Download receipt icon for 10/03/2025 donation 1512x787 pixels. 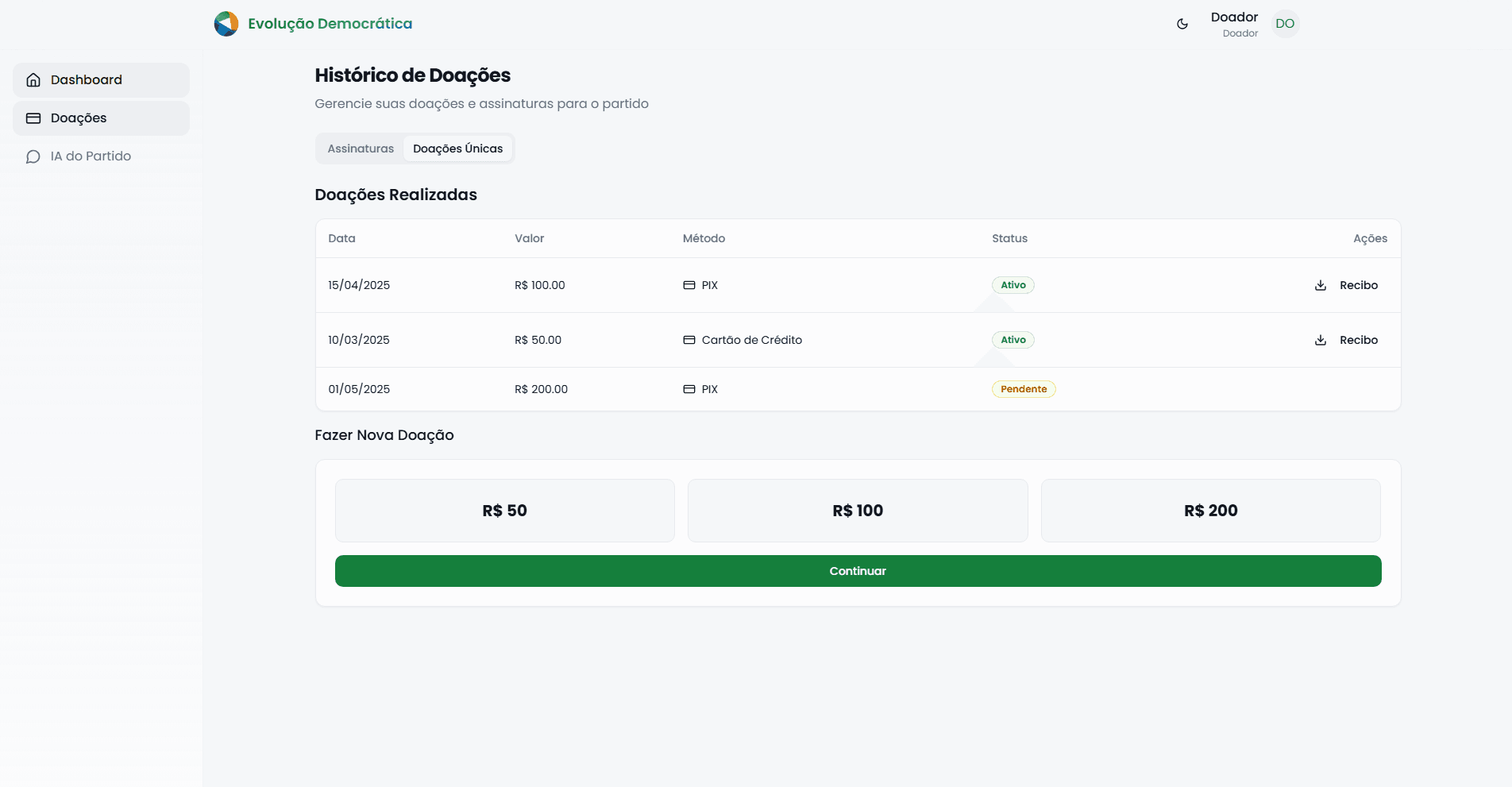click(1321, 340)
